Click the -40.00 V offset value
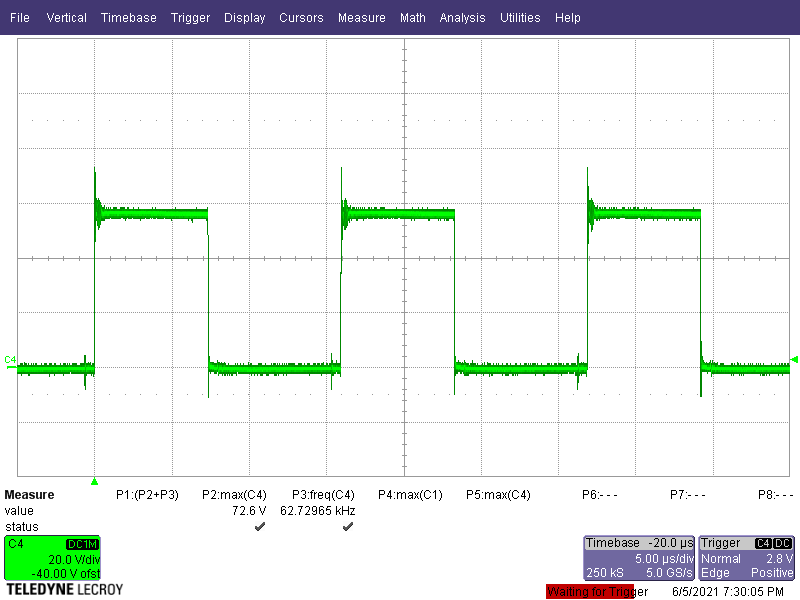The image size is (800, 600). [65, 573]
